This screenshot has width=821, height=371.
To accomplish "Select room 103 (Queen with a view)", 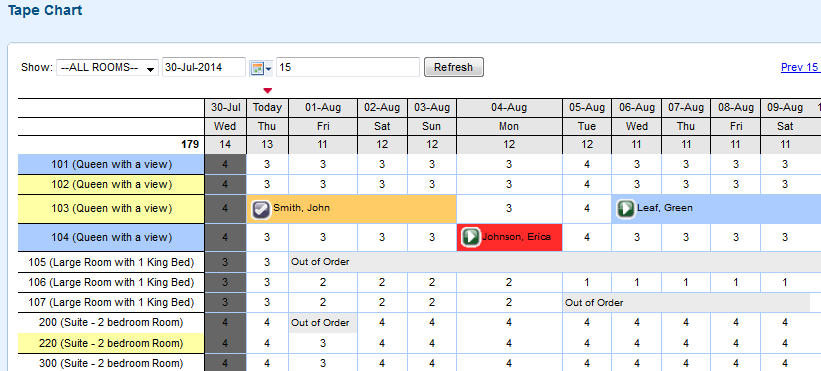I will pyautogui.click(x=112, y=208).
